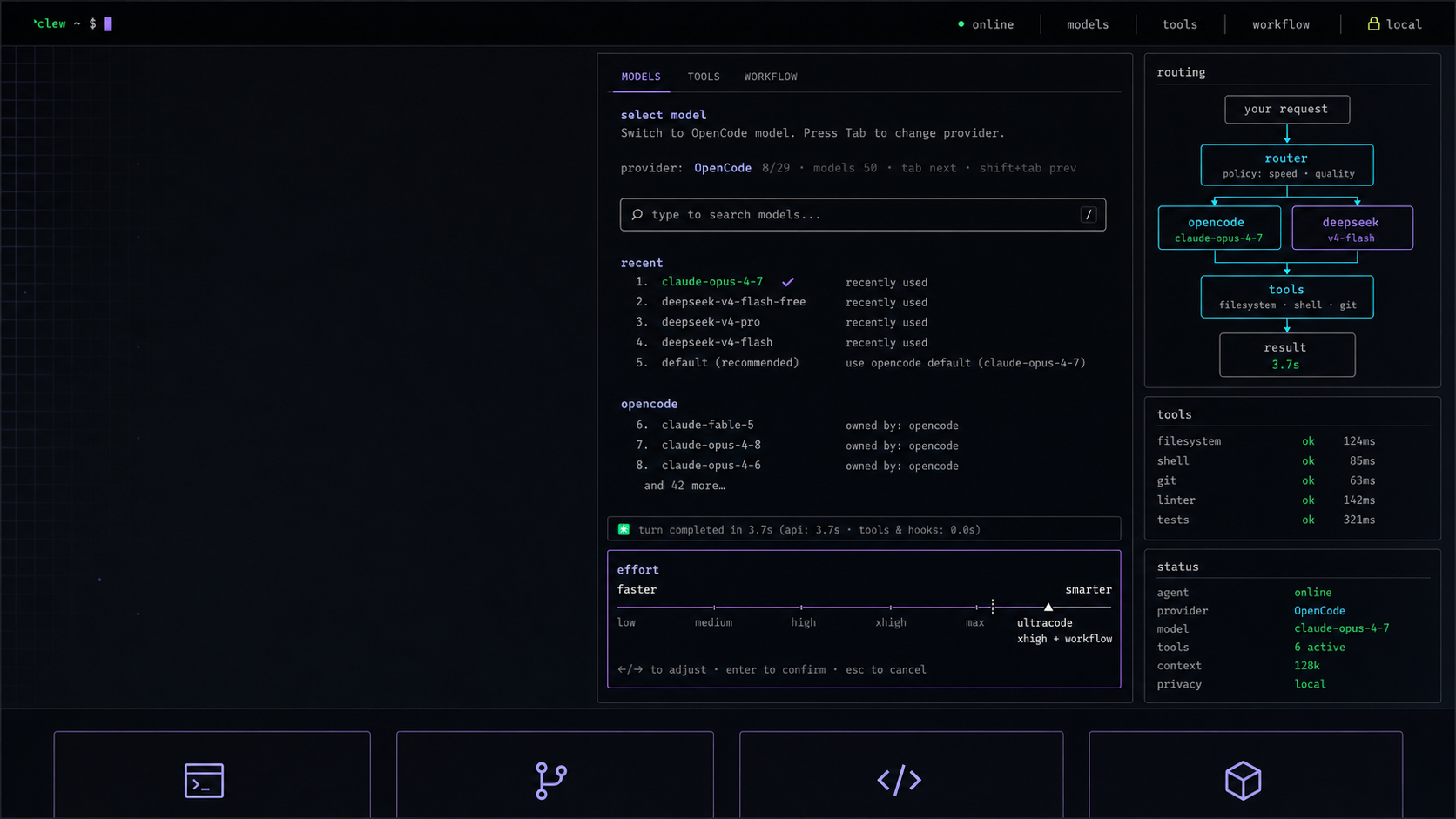Click the terminal window icon card

tap(212, 775)
